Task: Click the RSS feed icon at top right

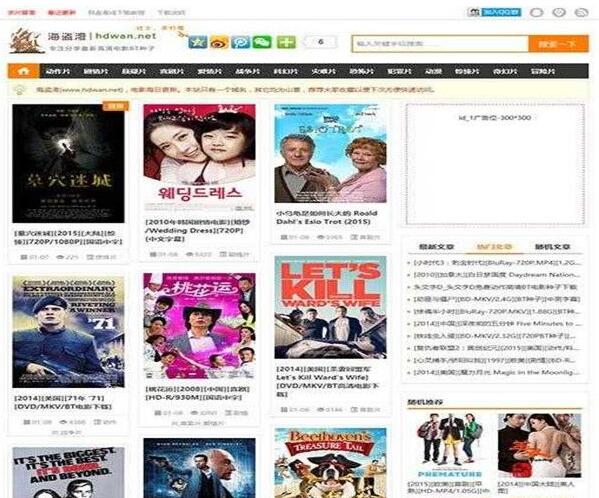Action: point(581,12)
